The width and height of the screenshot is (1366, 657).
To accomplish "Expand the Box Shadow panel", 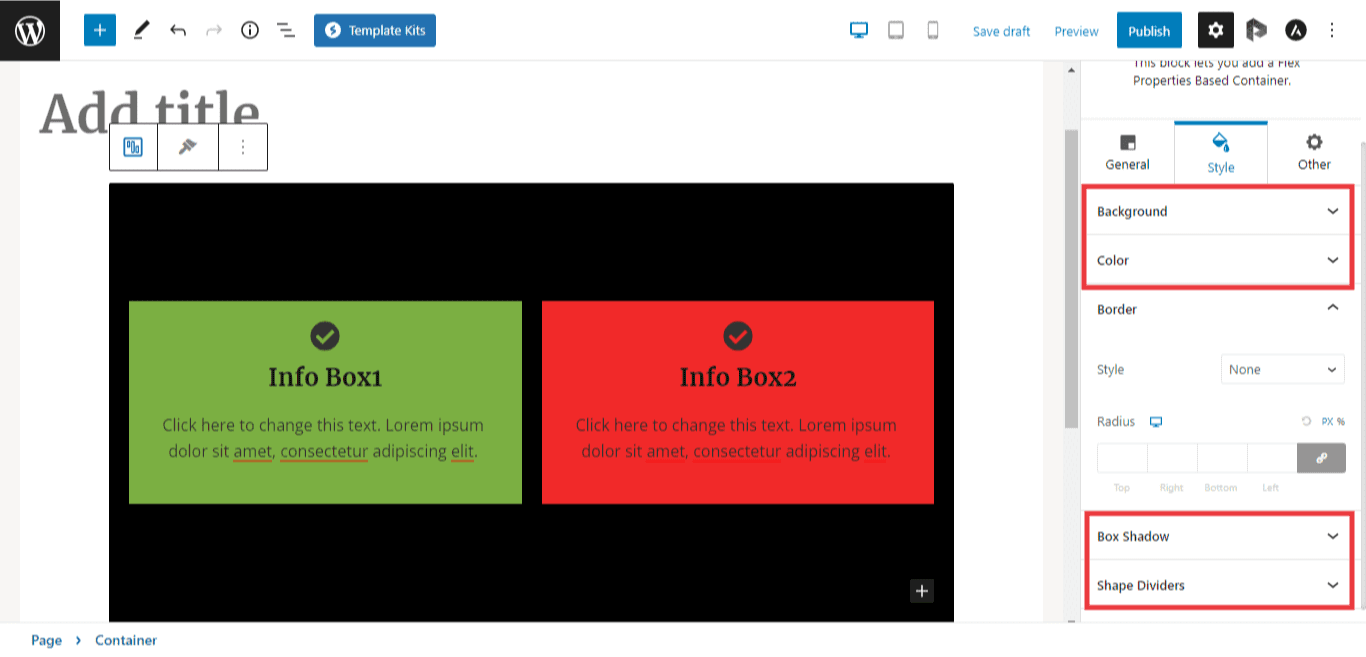I will (x=1219, y=536).
